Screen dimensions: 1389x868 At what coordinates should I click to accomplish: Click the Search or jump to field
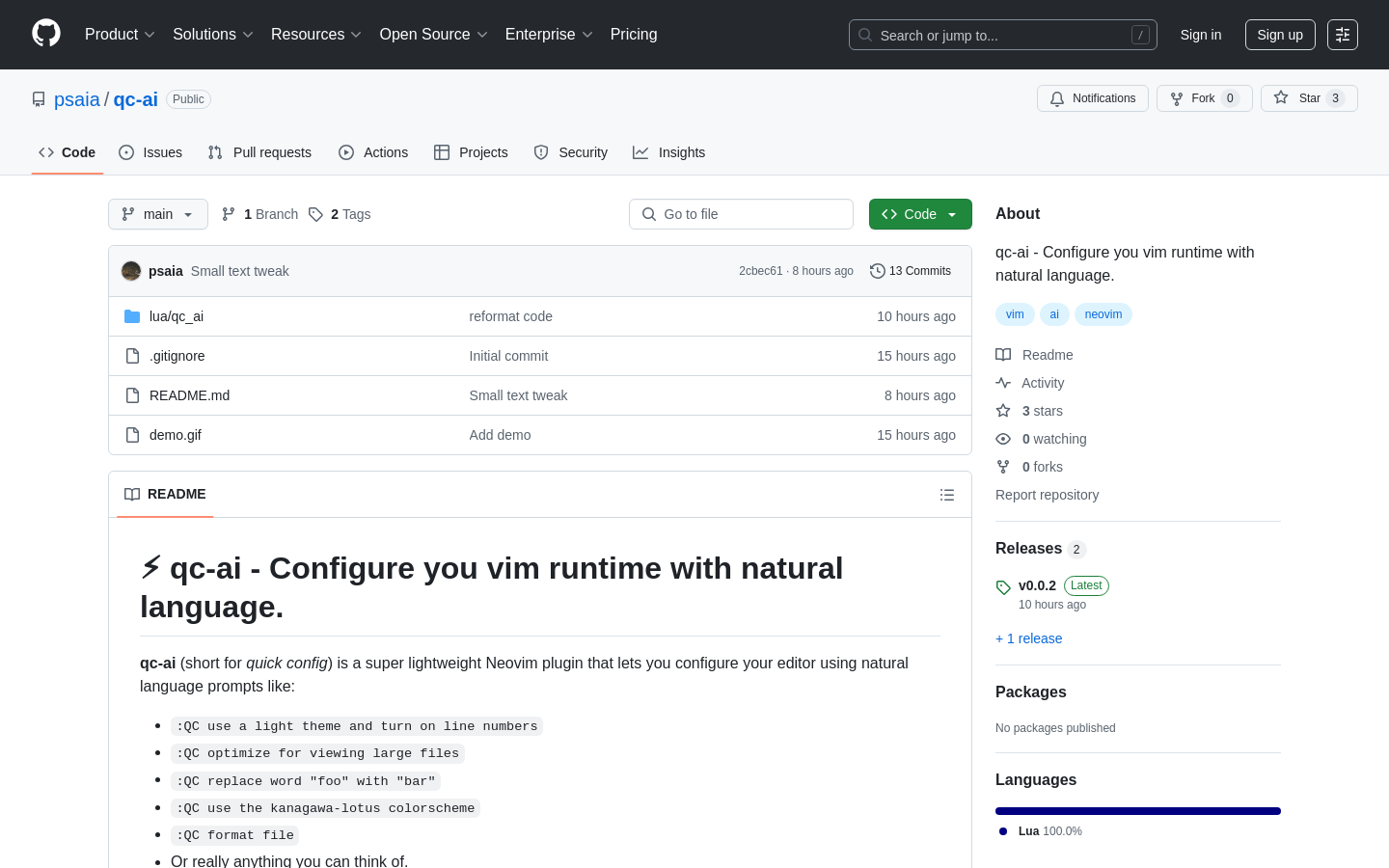click(1003, 35)
